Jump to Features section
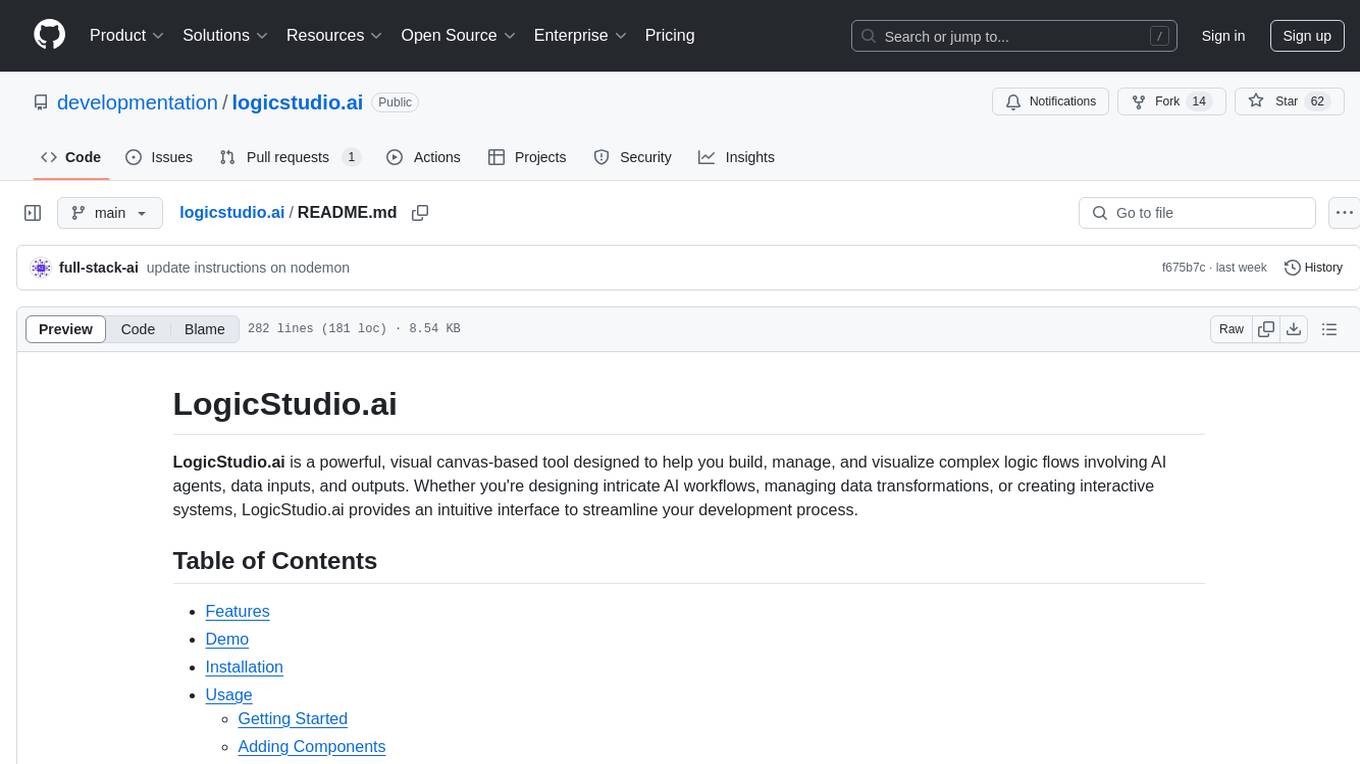 tap(237, 611)
